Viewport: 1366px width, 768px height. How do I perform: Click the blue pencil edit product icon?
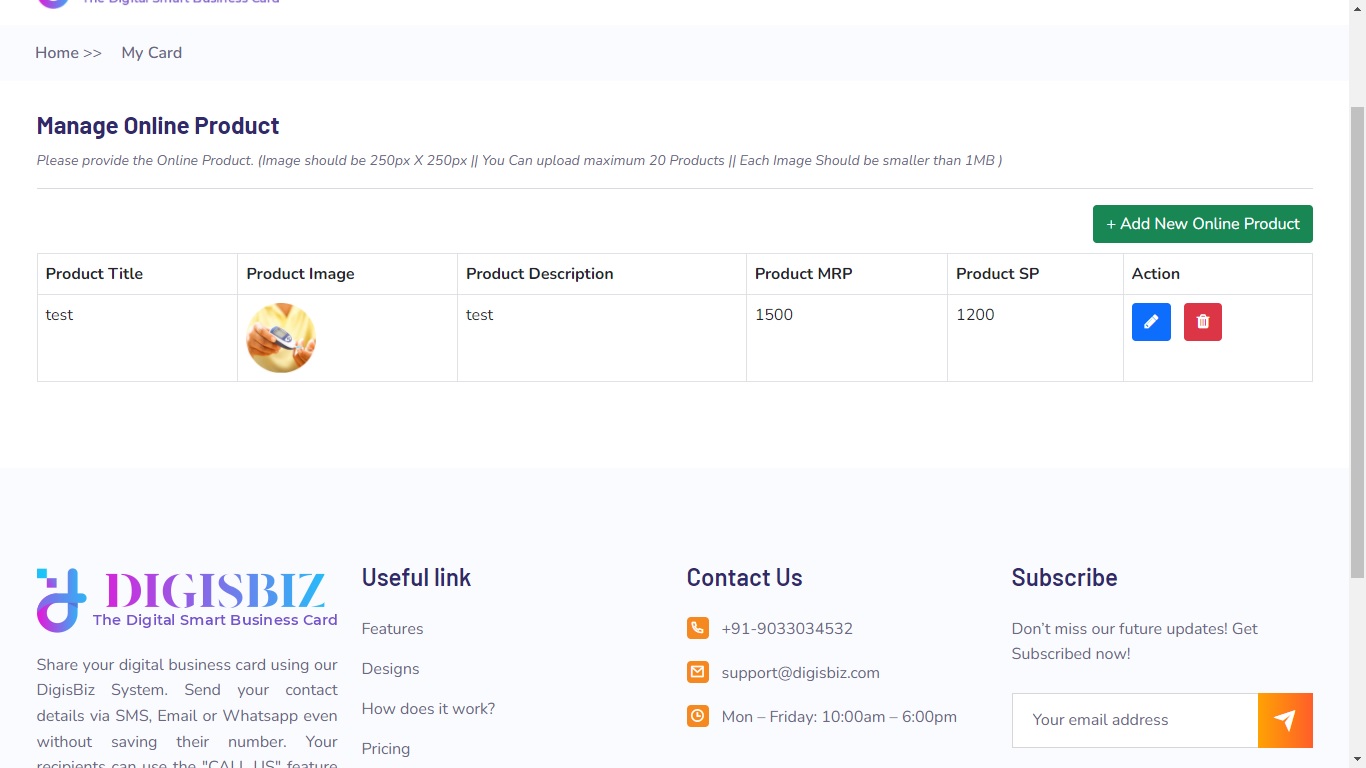pos(1151,322)
